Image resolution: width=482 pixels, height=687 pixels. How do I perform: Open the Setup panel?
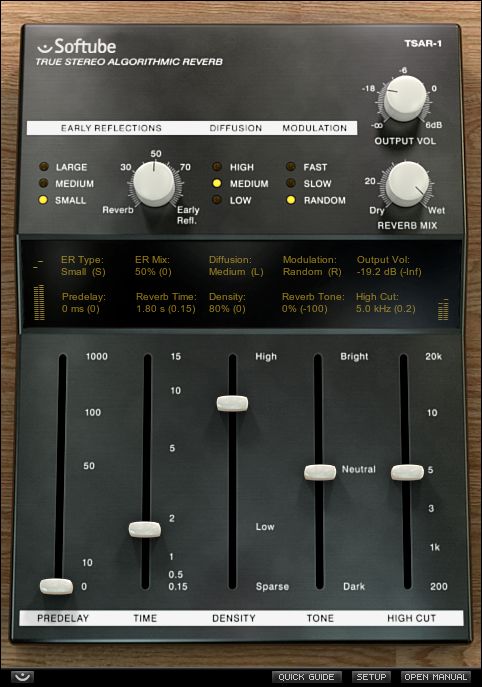pyautogui.click(x=371, y=677)
